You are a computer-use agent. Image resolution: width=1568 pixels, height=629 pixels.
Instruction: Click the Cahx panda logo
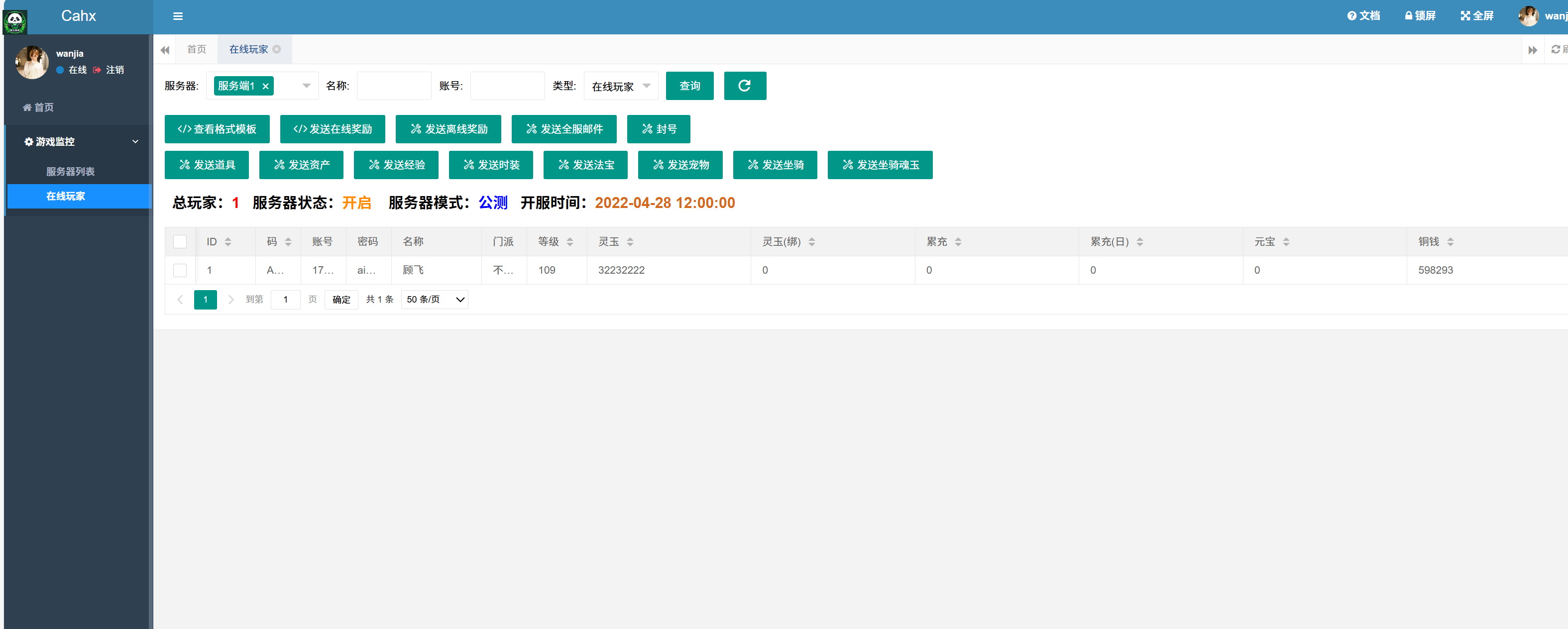15,22
